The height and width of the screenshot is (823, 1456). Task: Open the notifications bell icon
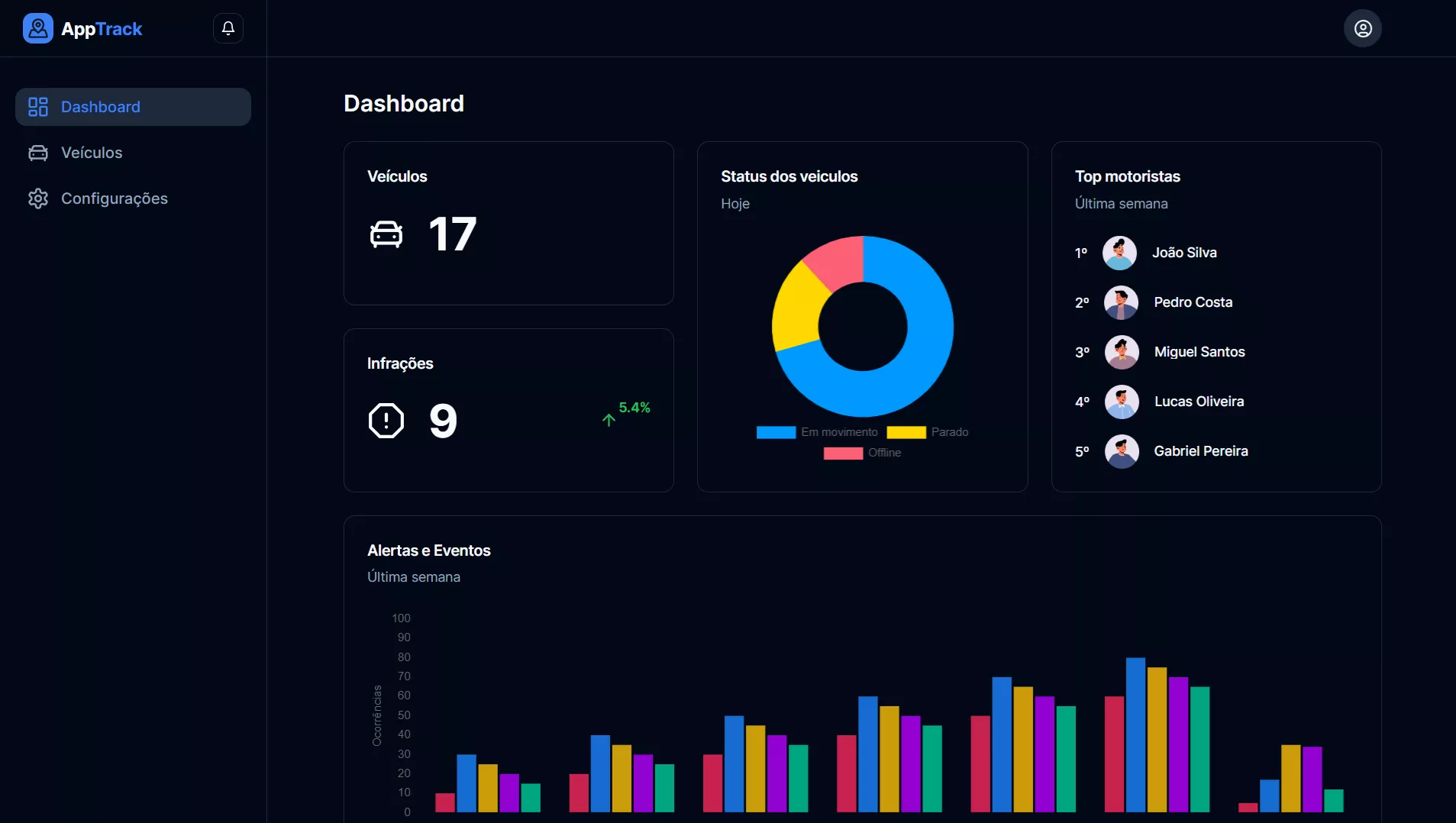click(228, 28)
